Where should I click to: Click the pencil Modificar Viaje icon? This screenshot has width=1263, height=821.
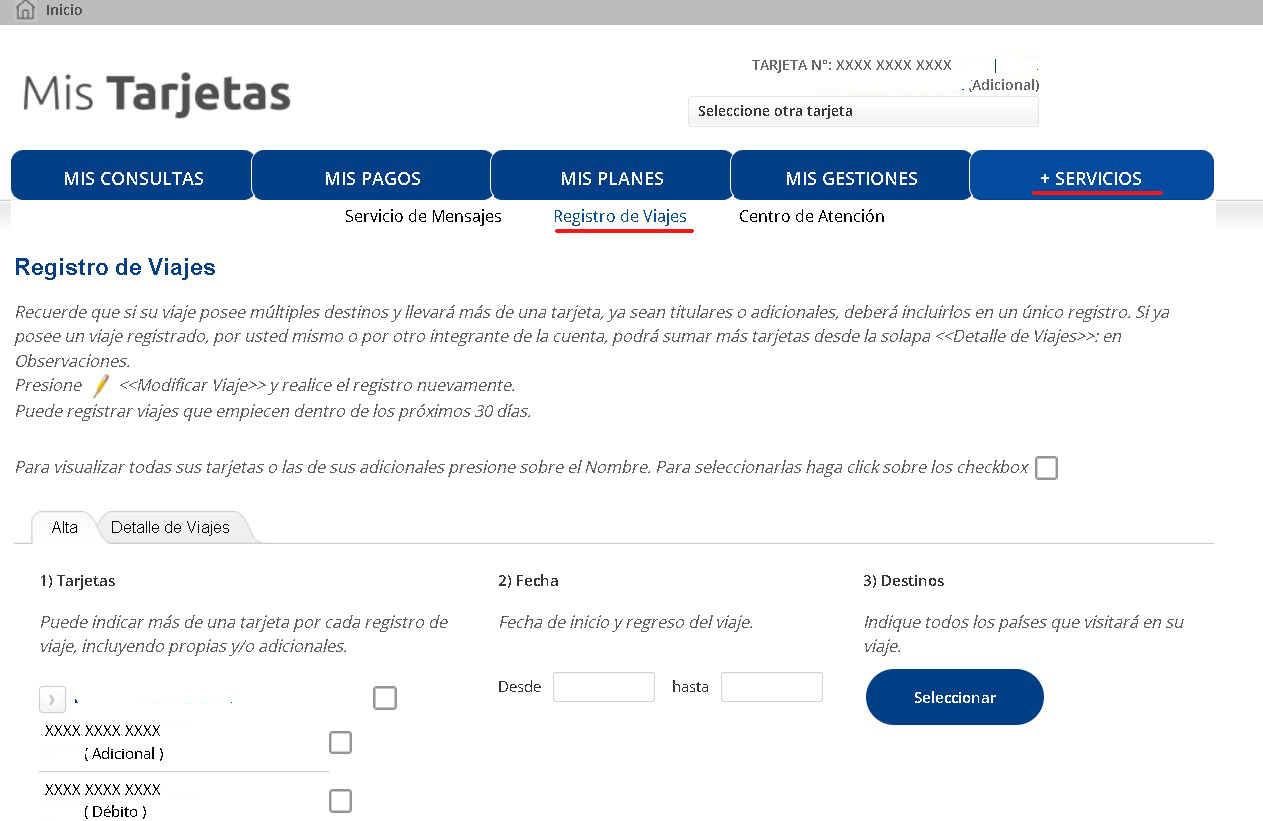[100, 386]
